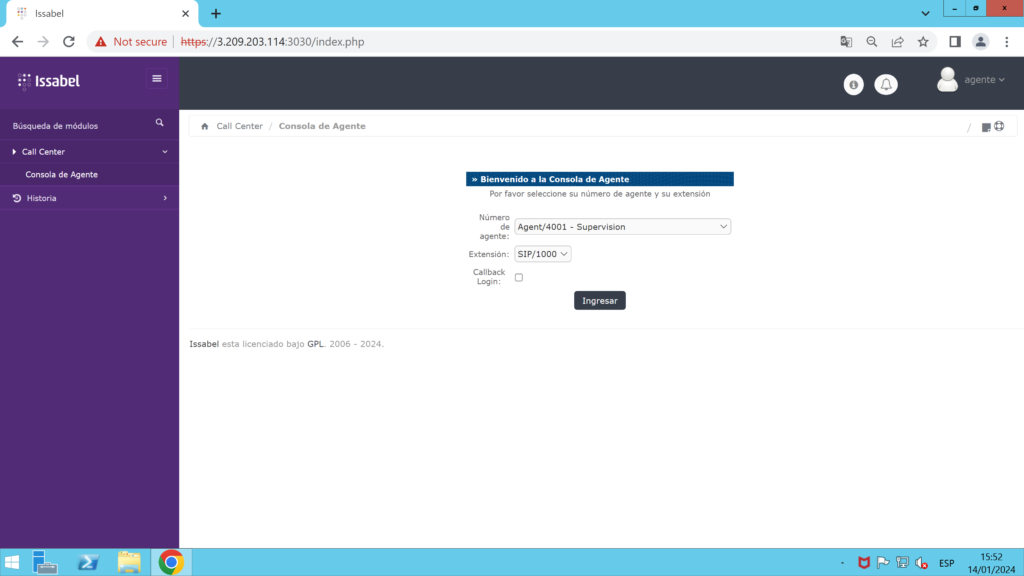Click the globe icon at breadcrumb right
Viewport: 1024px width, 576px height.
click(x=998, y=126)
